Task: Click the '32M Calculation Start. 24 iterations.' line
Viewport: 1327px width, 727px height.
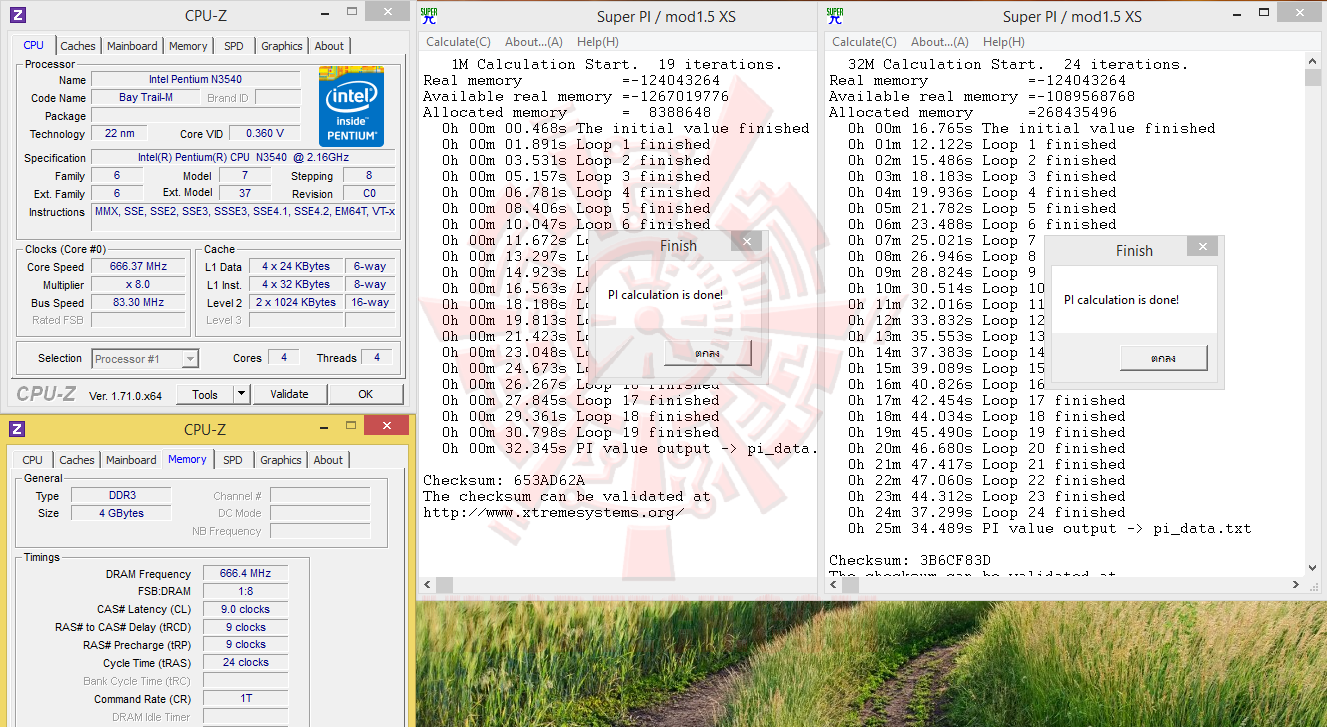Action: click(1018, 65)
